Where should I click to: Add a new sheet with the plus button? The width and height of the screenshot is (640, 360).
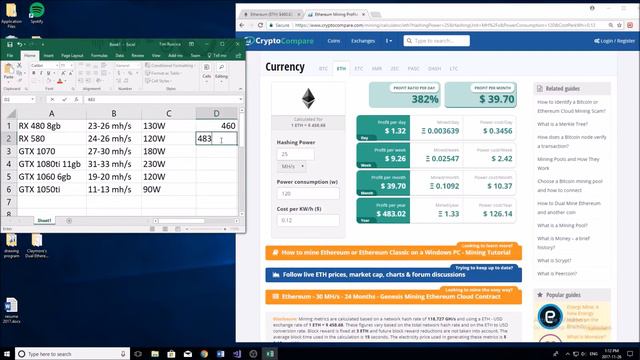point(69,220)
